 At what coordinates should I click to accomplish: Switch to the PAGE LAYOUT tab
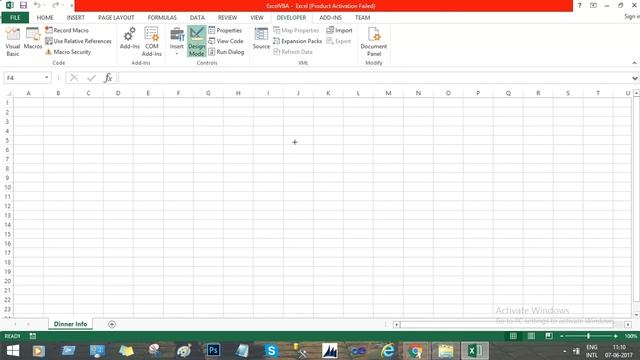click(116, 18)
